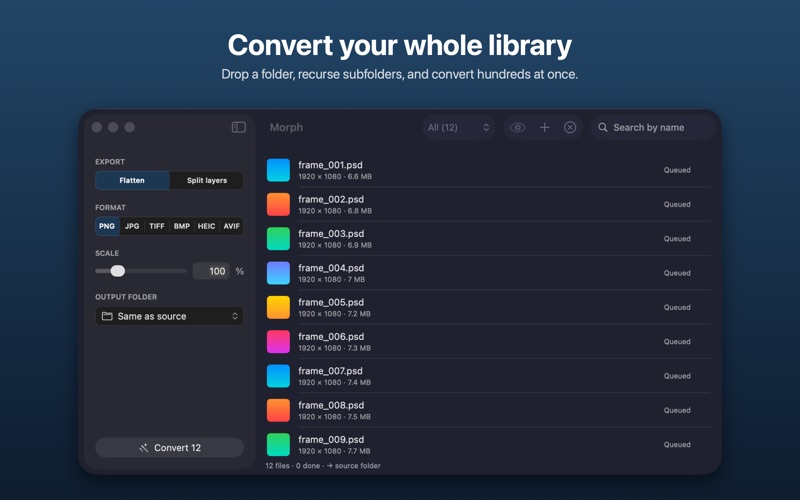Click the frame_007.psd file name
Viewport: 800px width, 500px height.
point(330,370)
